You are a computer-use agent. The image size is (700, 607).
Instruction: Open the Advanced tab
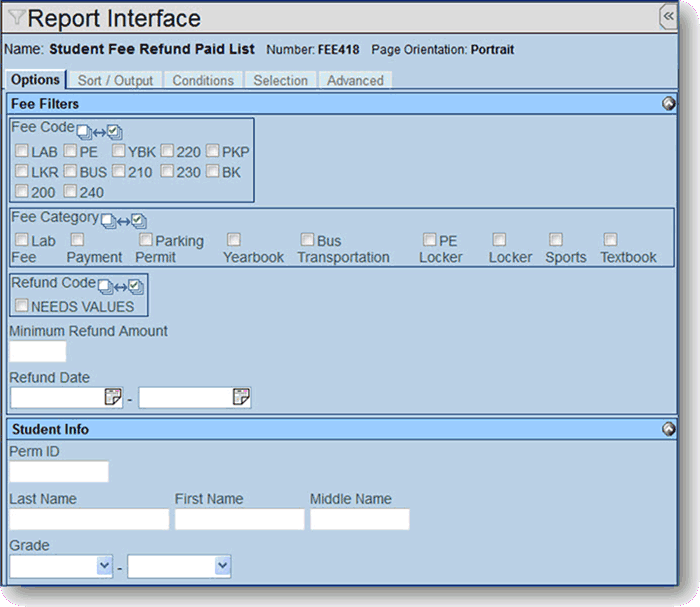pyautogui.click(x=355, y=81)
